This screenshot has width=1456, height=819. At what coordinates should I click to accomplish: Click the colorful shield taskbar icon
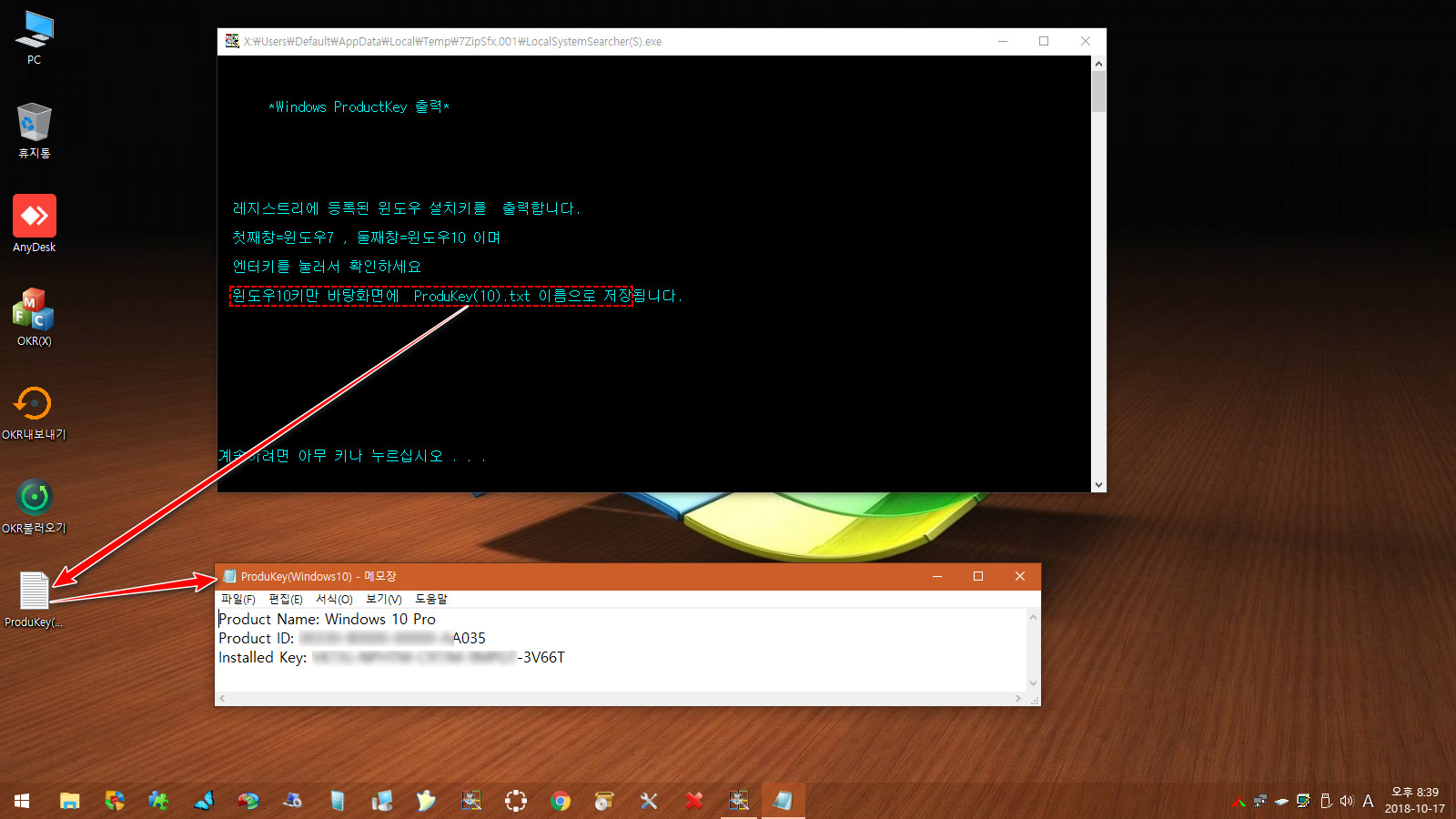(x=114, y=801)
